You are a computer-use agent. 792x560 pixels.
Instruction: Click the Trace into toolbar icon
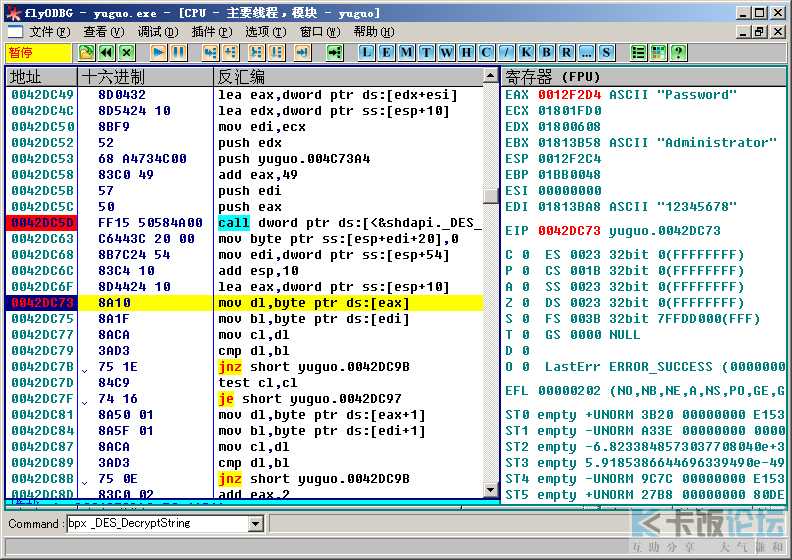(x=257, y=53)
